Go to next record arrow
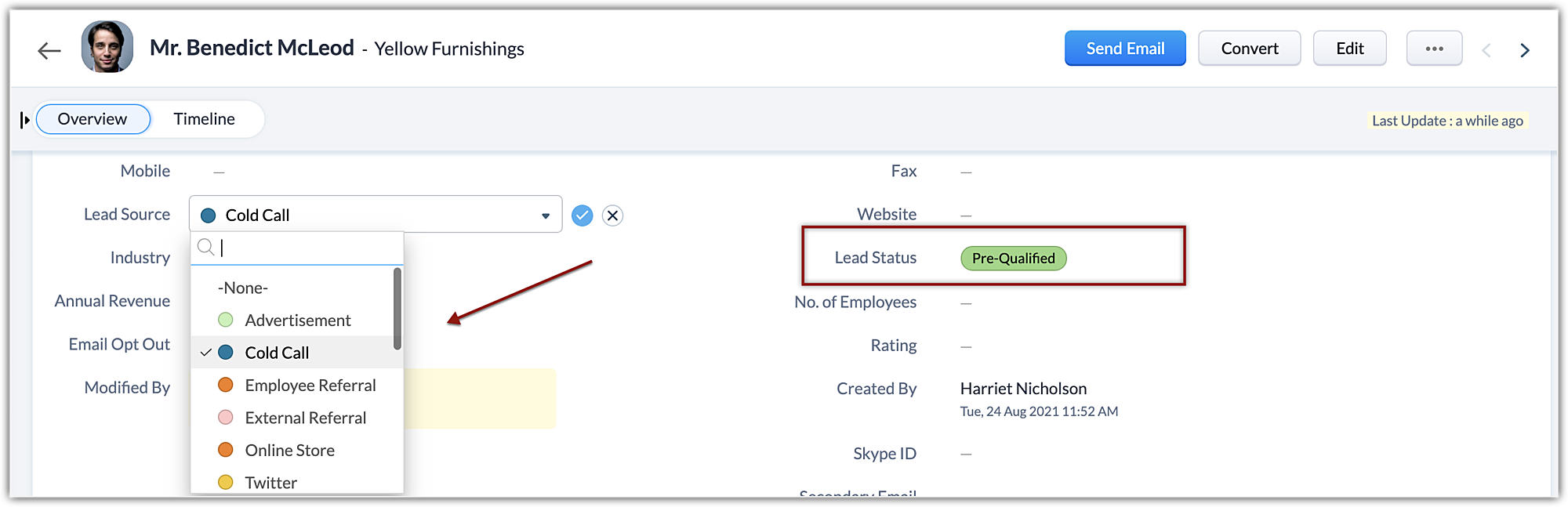This screenshot has width=1568, height=507. point(1524,51)
